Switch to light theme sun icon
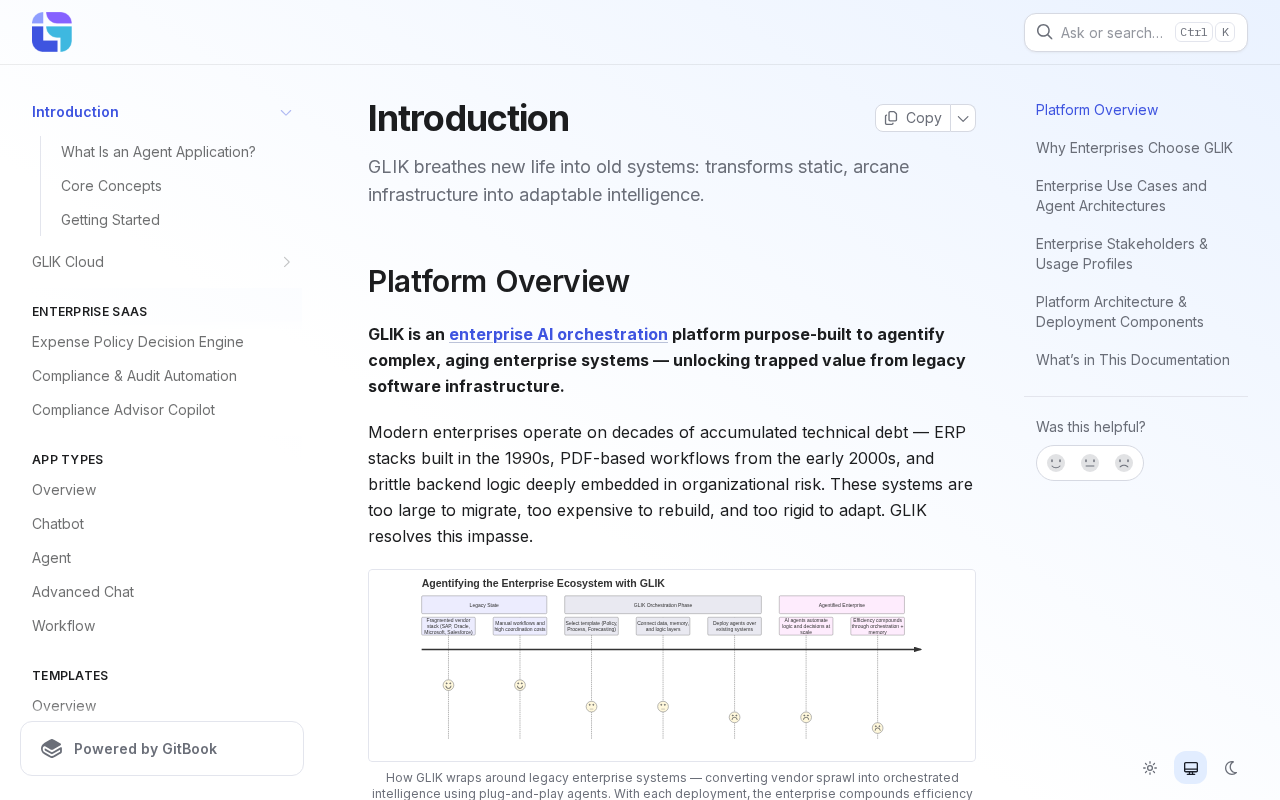 pos(1150,768)
